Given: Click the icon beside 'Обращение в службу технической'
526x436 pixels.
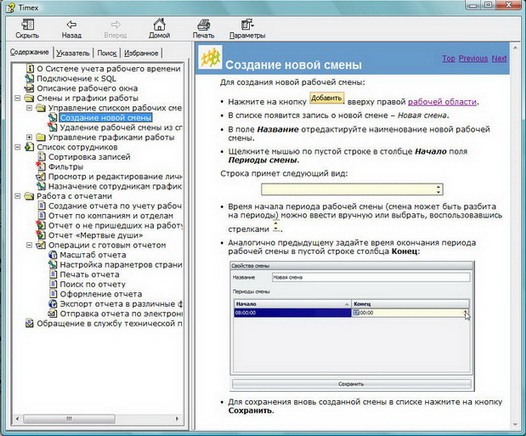Looking at the screenshot, I should pos(30,323).
